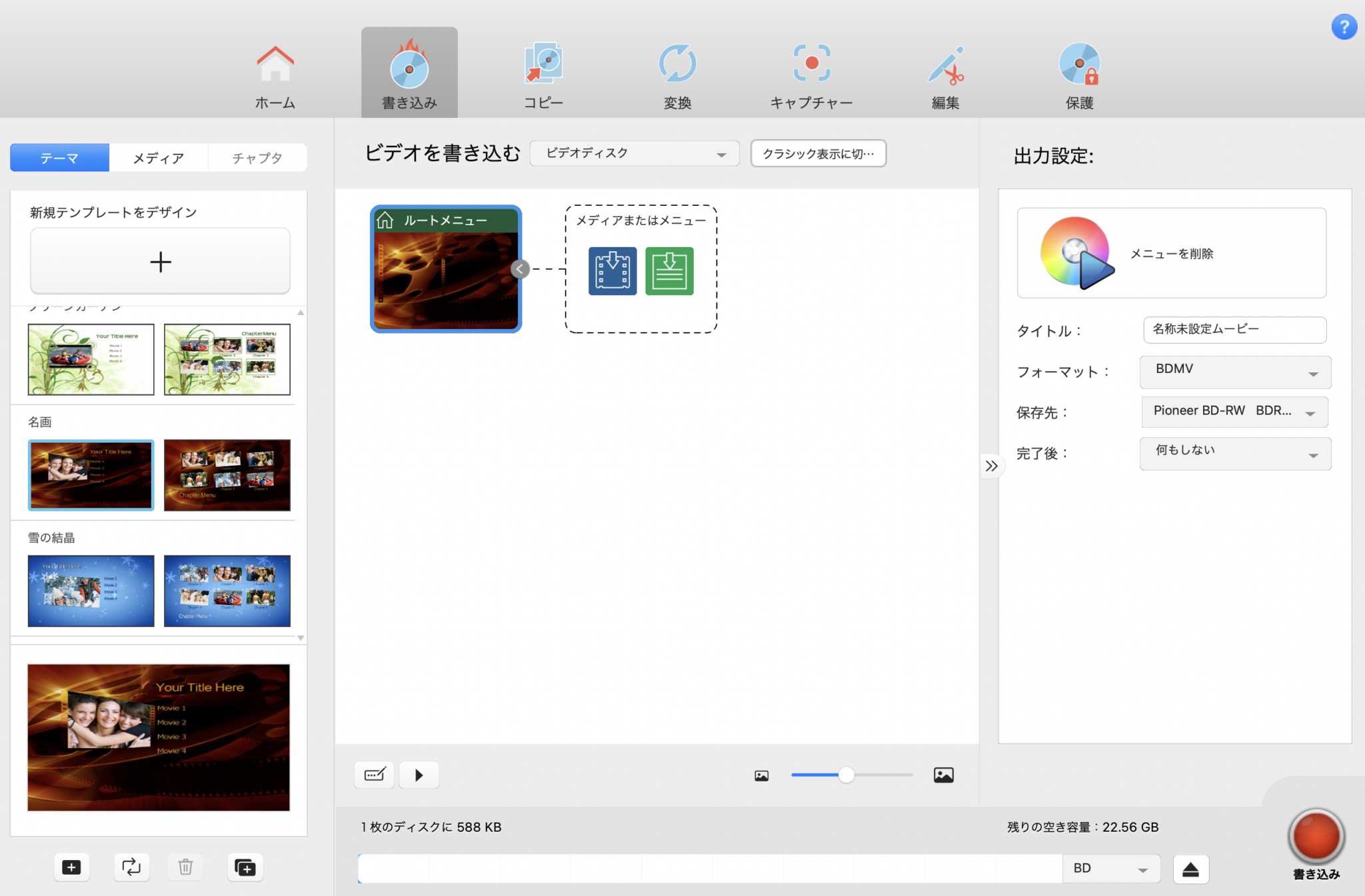Click the duplicate template icon

pos(245,867)
